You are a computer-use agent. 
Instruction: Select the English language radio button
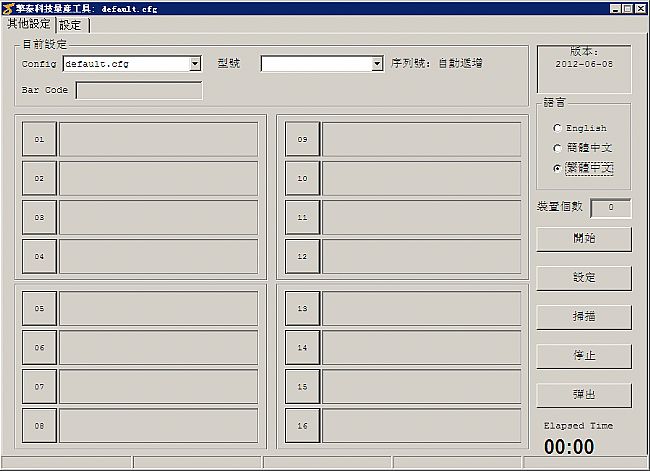(557, 128)
